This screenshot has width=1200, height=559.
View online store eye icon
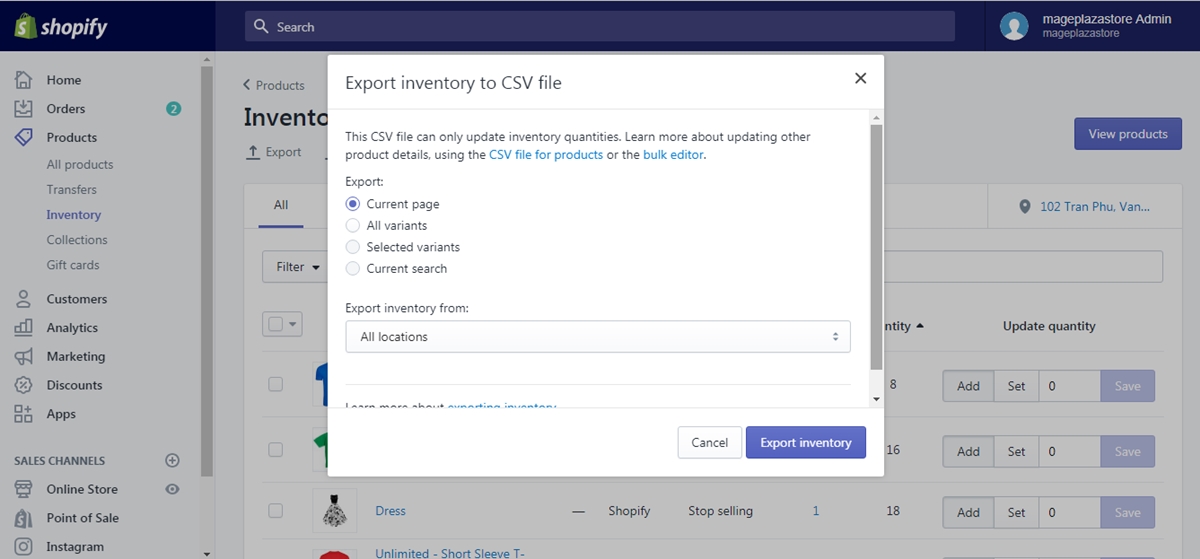pyautogui.click(x=172, y=489)
